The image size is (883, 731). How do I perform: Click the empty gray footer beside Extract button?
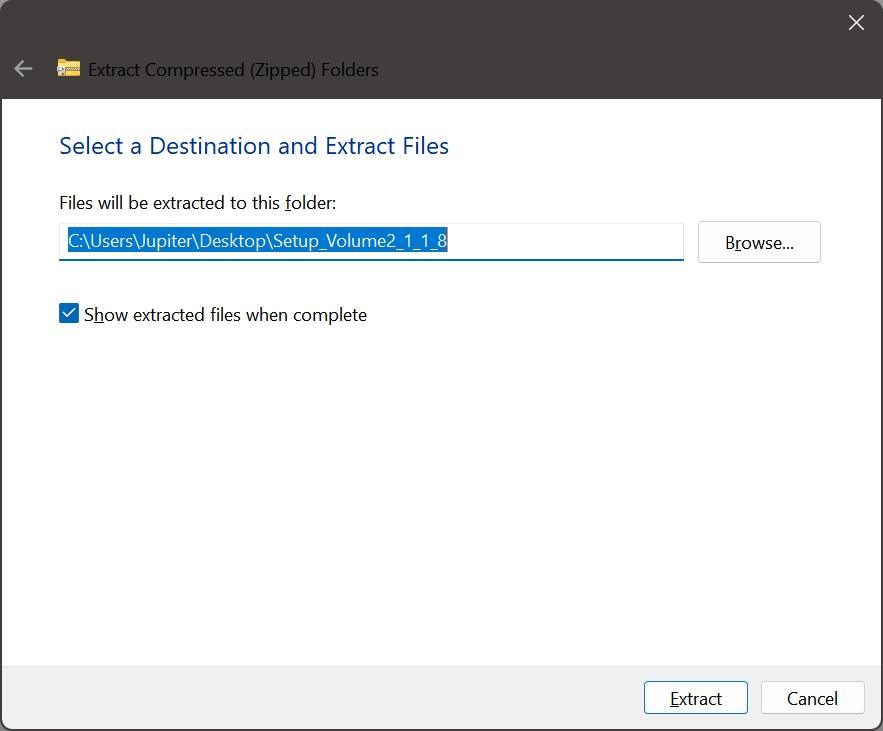321,698
